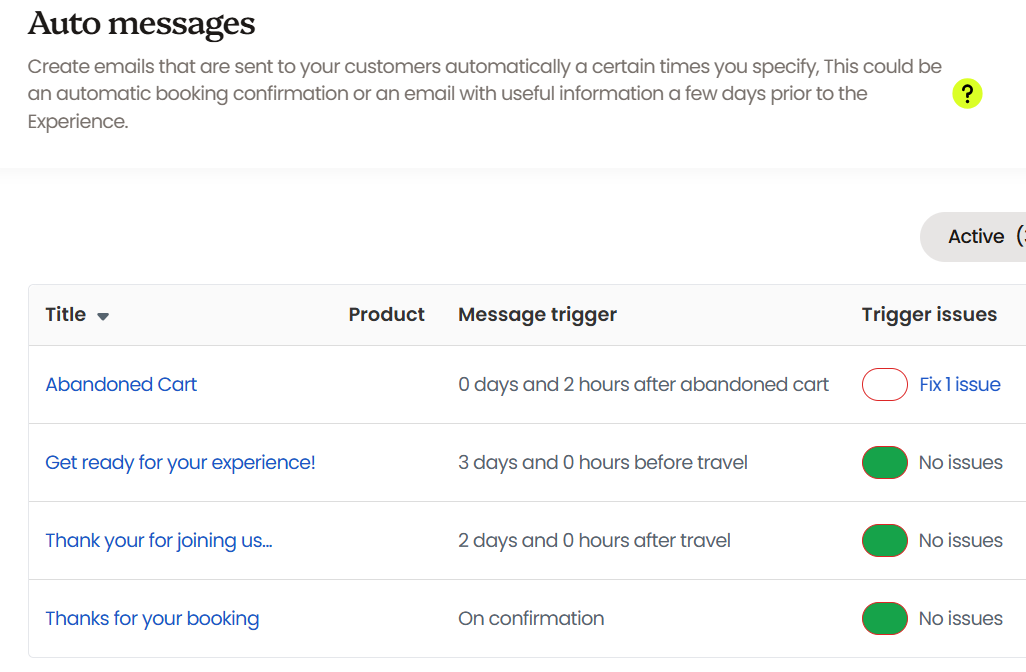Image resolution: width=1026 pixels, height=672 pixels.
Task: Click the '2 days after travel' trigger cell
Action: coord(594,541)
